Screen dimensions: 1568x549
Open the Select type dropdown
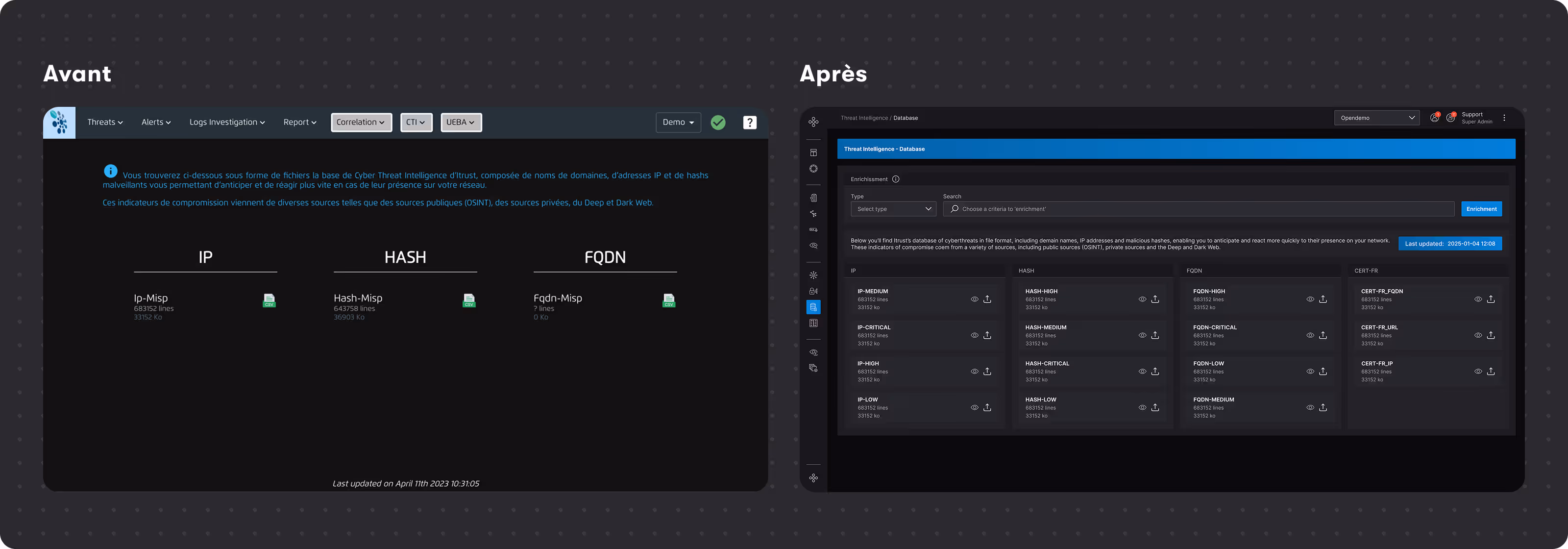[893, 209]
